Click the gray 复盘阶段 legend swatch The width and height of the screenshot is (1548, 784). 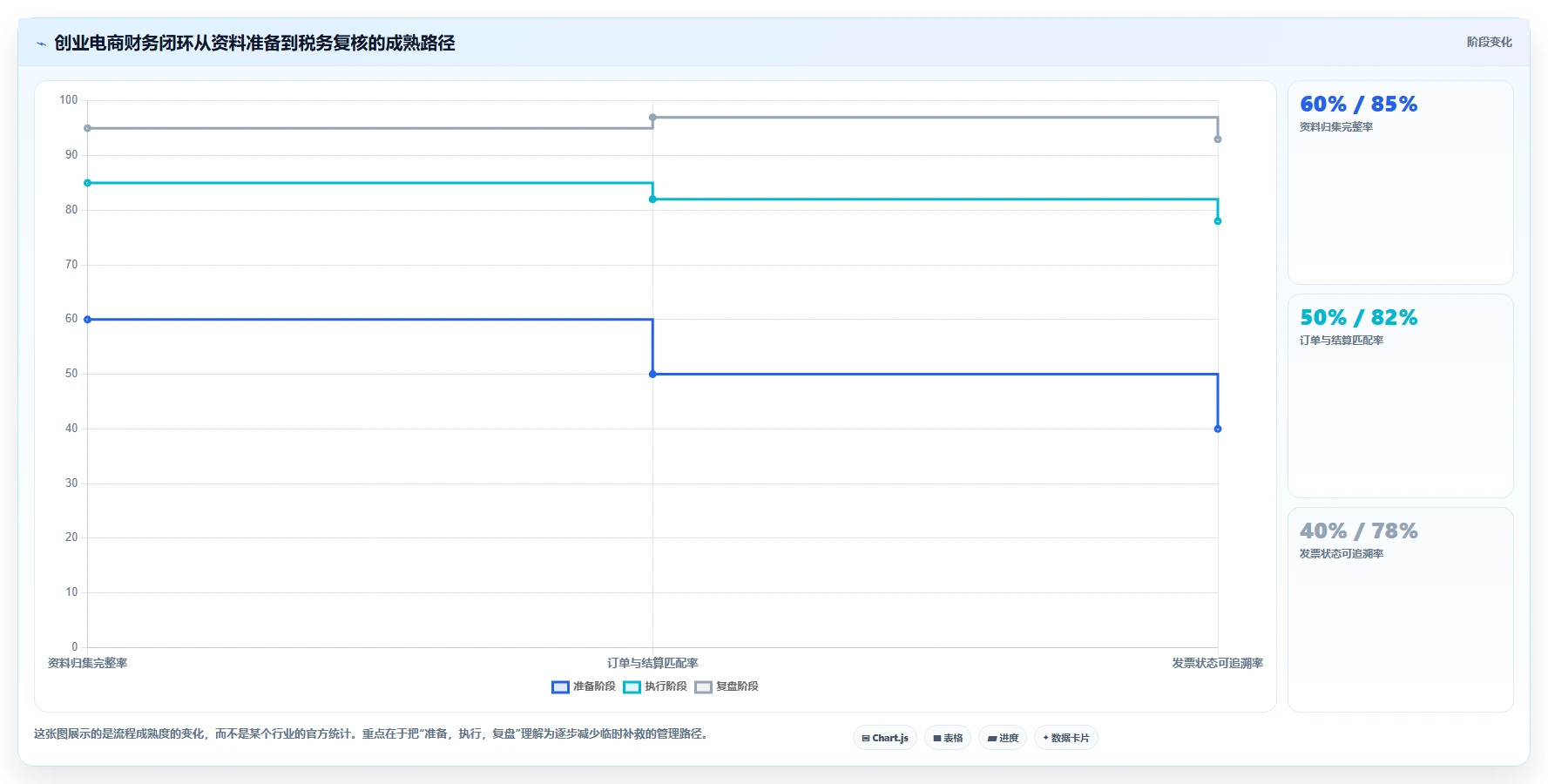[x=703, y=687]
